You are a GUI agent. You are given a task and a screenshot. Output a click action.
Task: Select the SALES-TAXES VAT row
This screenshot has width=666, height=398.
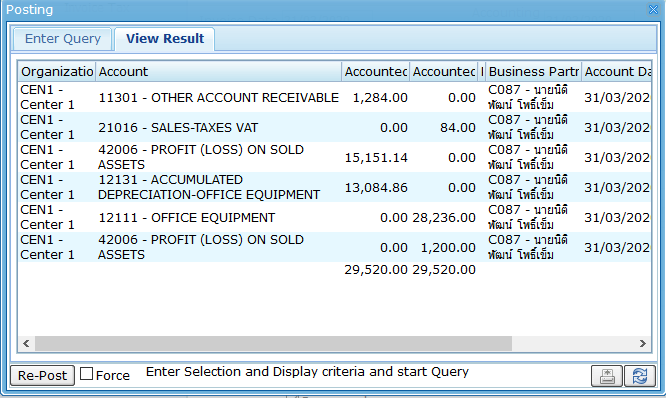tap(334, 127)
